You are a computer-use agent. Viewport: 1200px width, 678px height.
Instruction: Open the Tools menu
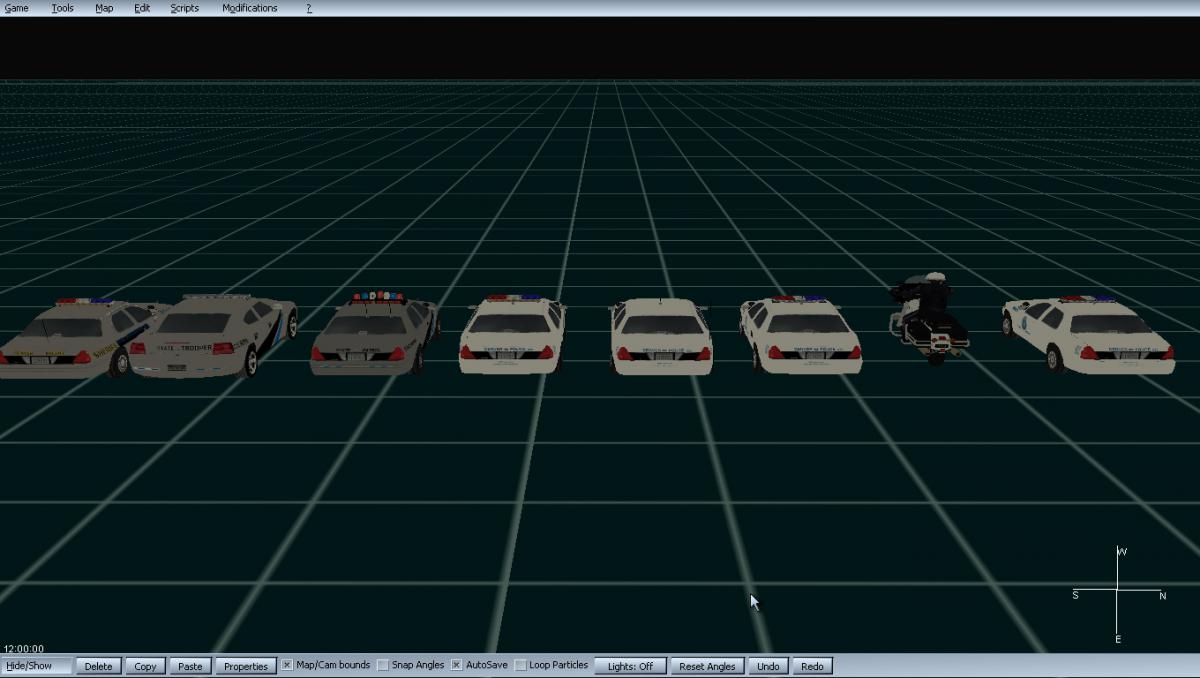pos(62,8)
